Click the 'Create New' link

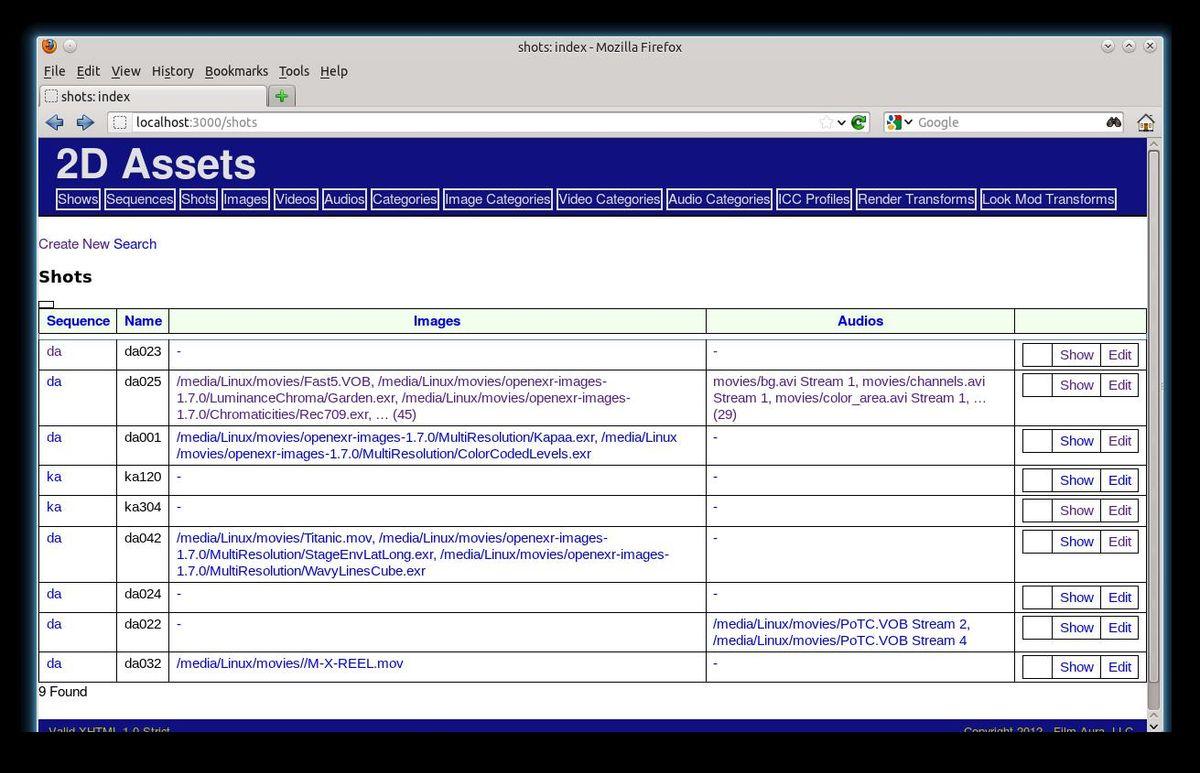click(x=74, y=244)
